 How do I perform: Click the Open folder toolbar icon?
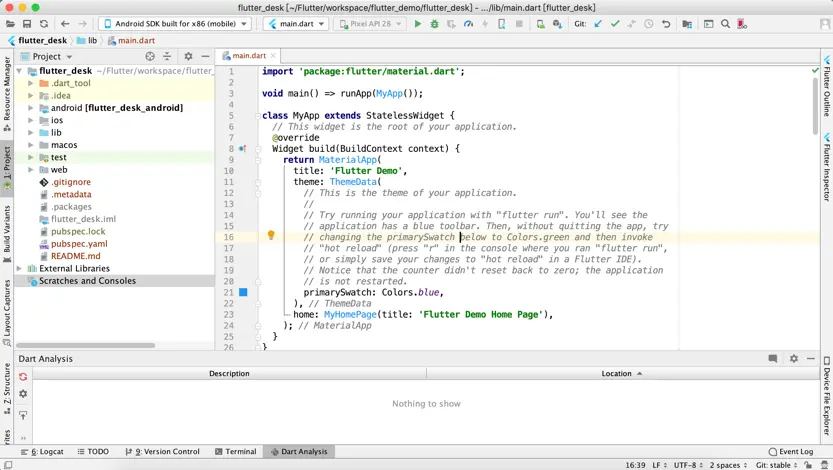coord(10,24)
